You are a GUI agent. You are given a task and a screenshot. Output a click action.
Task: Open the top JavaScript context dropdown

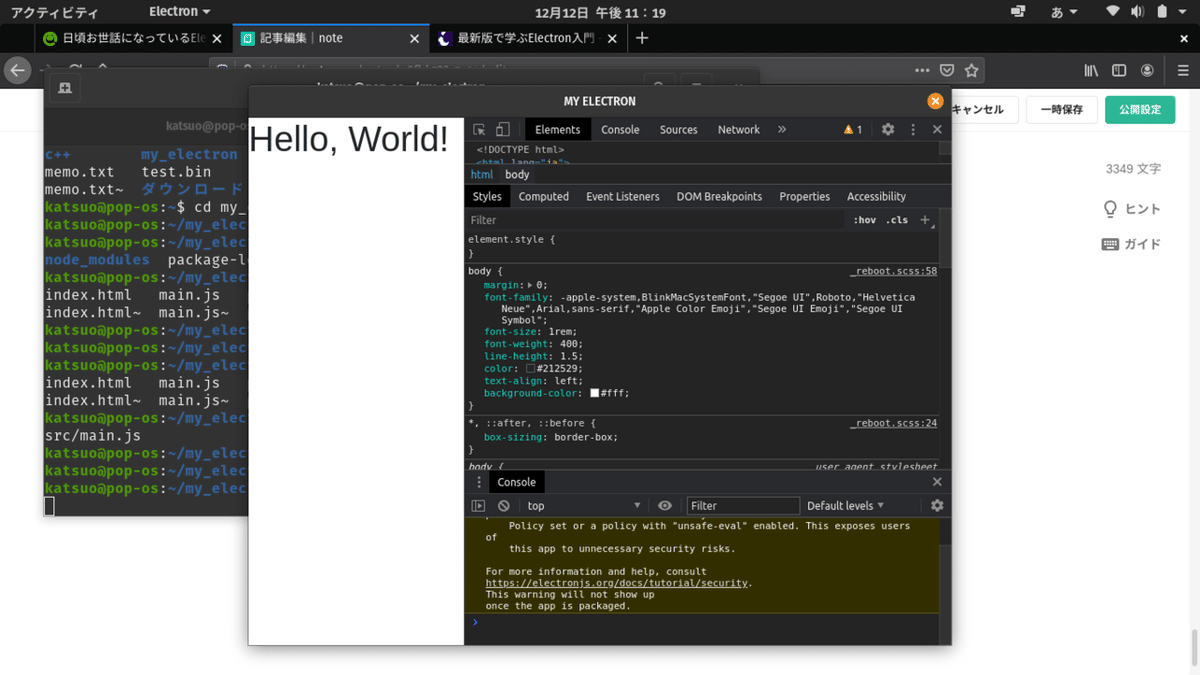[x=584, y=506]
